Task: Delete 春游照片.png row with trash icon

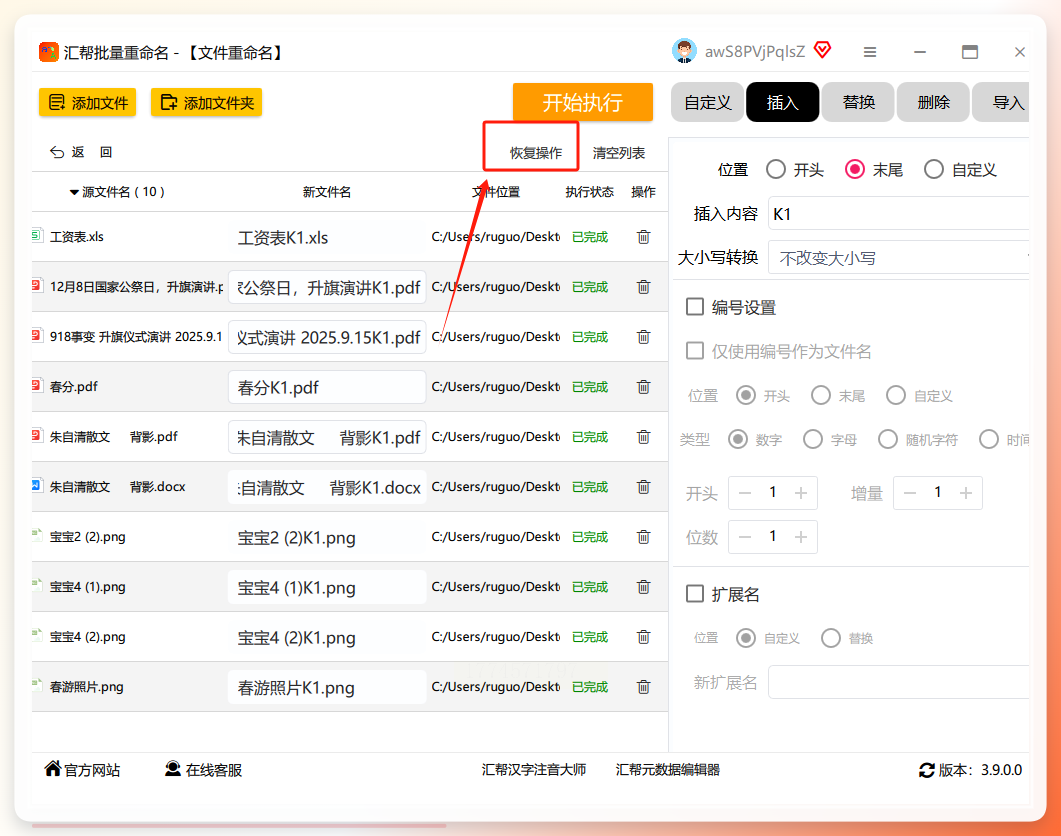Action: (643, 687)
